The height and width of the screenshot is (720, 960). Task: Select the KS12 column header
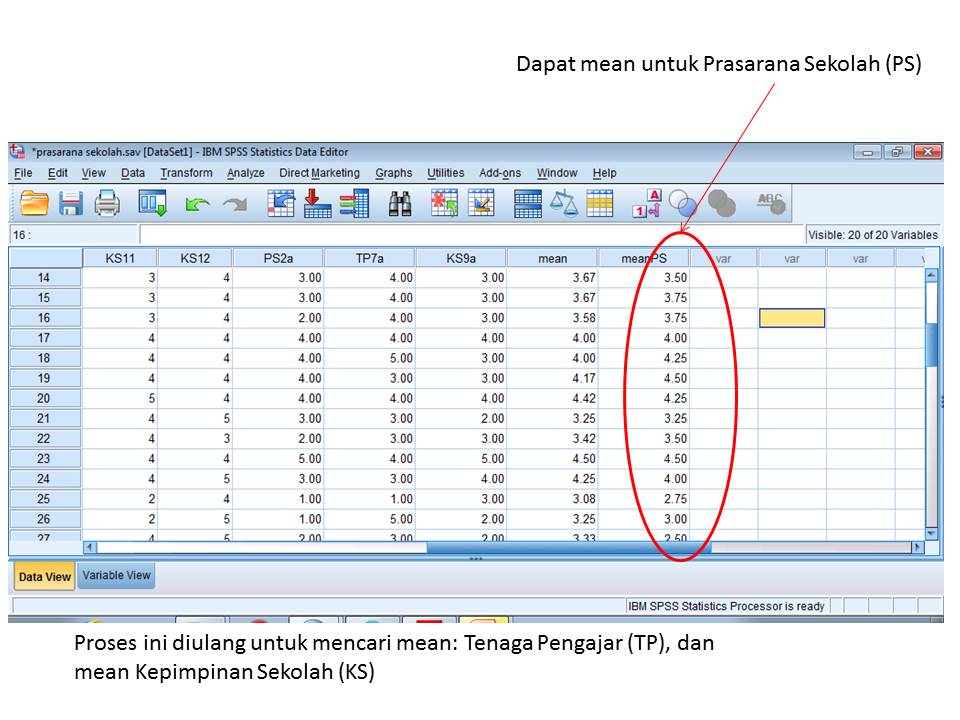click(x=195, y=258)
